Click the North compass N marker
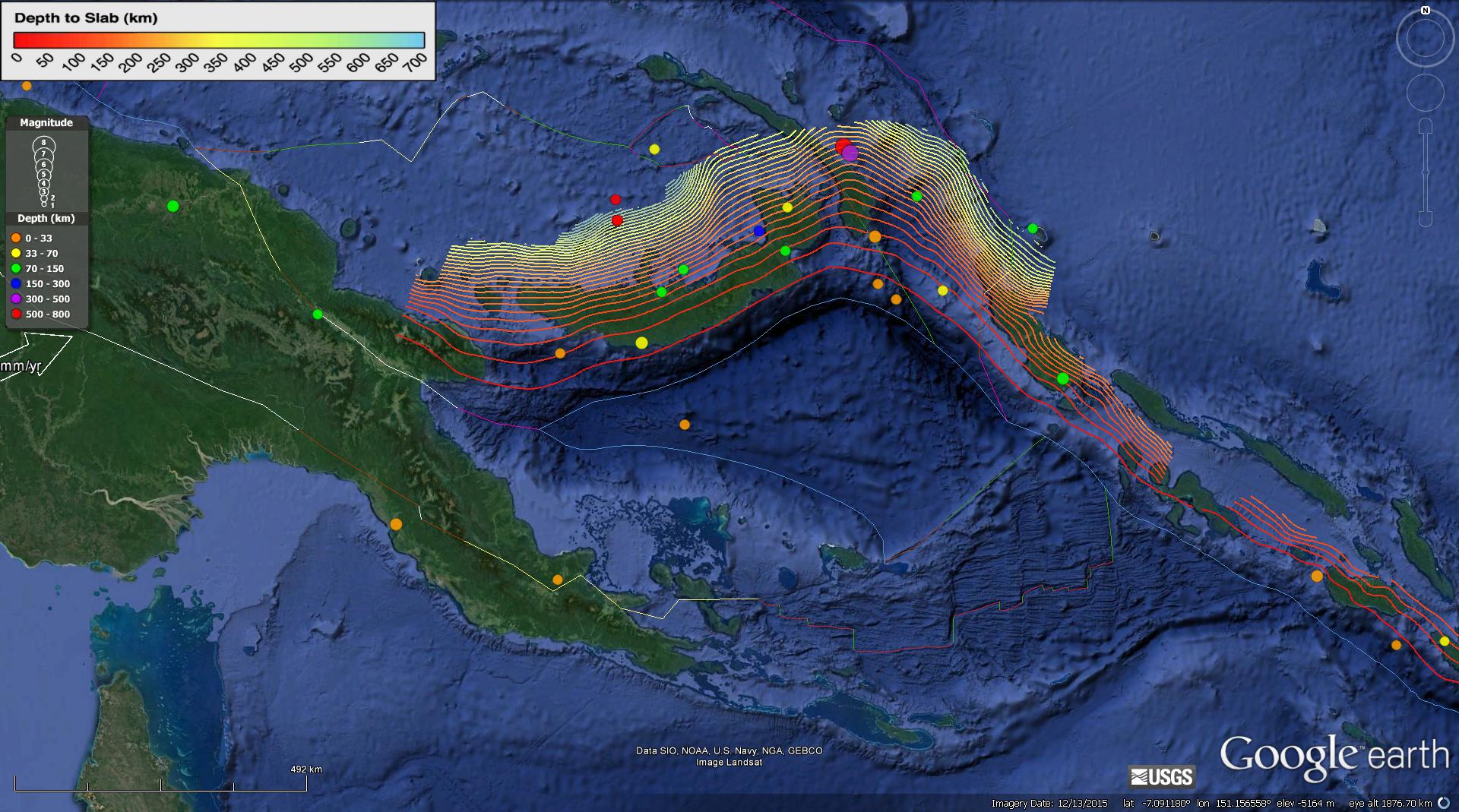The image size is (1459, 812). click(x=1426, y=11)
